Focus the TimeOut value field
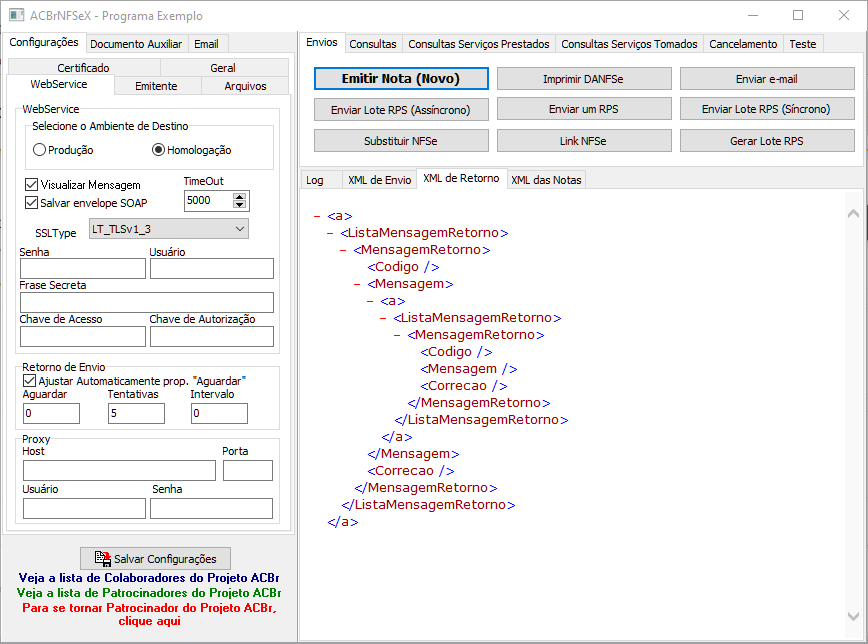This screenshot has height=644, width=868. click(x=209, y=200)
